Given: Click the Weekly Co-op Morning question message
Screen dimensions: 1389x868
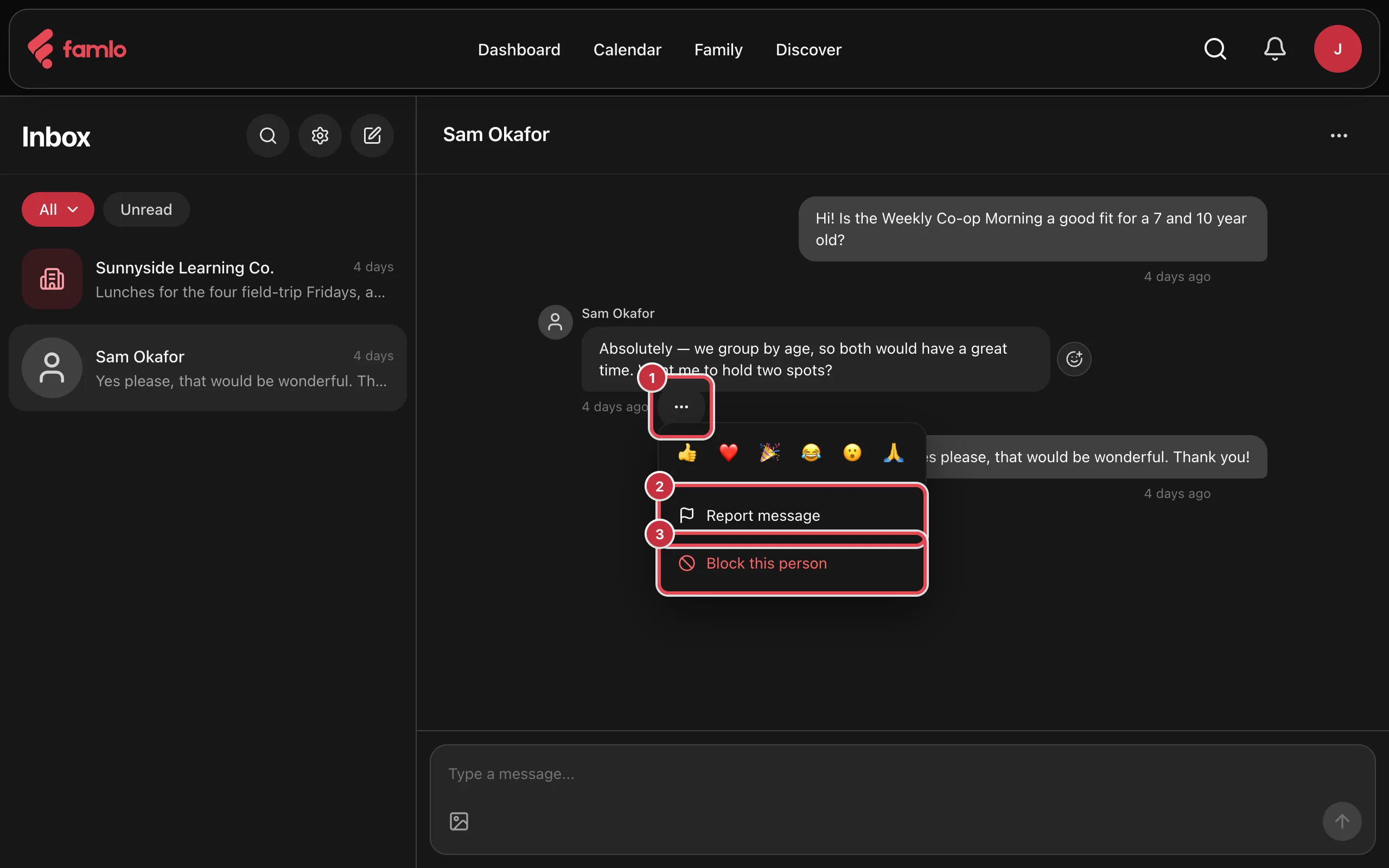Looking at the screenshot, I should (1033, 229).
